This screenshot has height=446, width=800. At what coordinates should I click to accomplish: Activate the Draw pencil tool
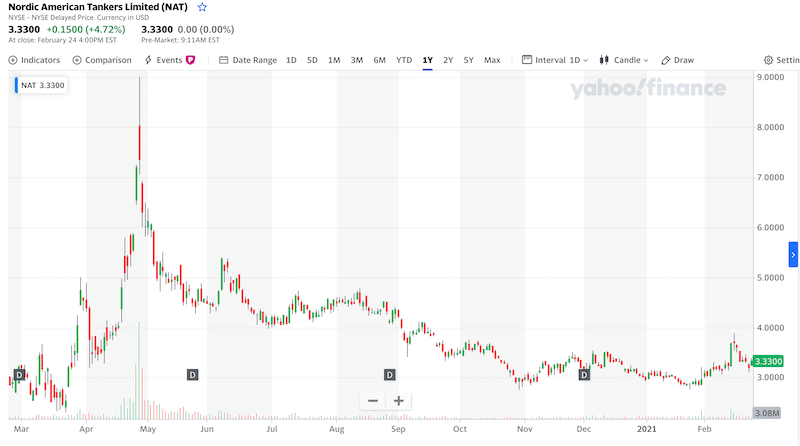pyautogui.click(x=678, y=60)
